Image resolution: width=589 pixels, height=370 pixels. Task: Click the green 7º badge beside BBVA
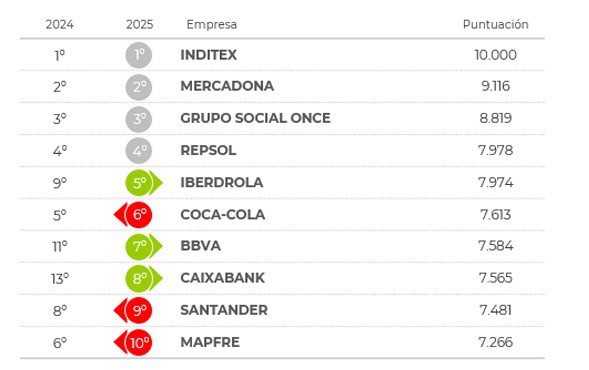pyautogui.click(x=143, y=246)
